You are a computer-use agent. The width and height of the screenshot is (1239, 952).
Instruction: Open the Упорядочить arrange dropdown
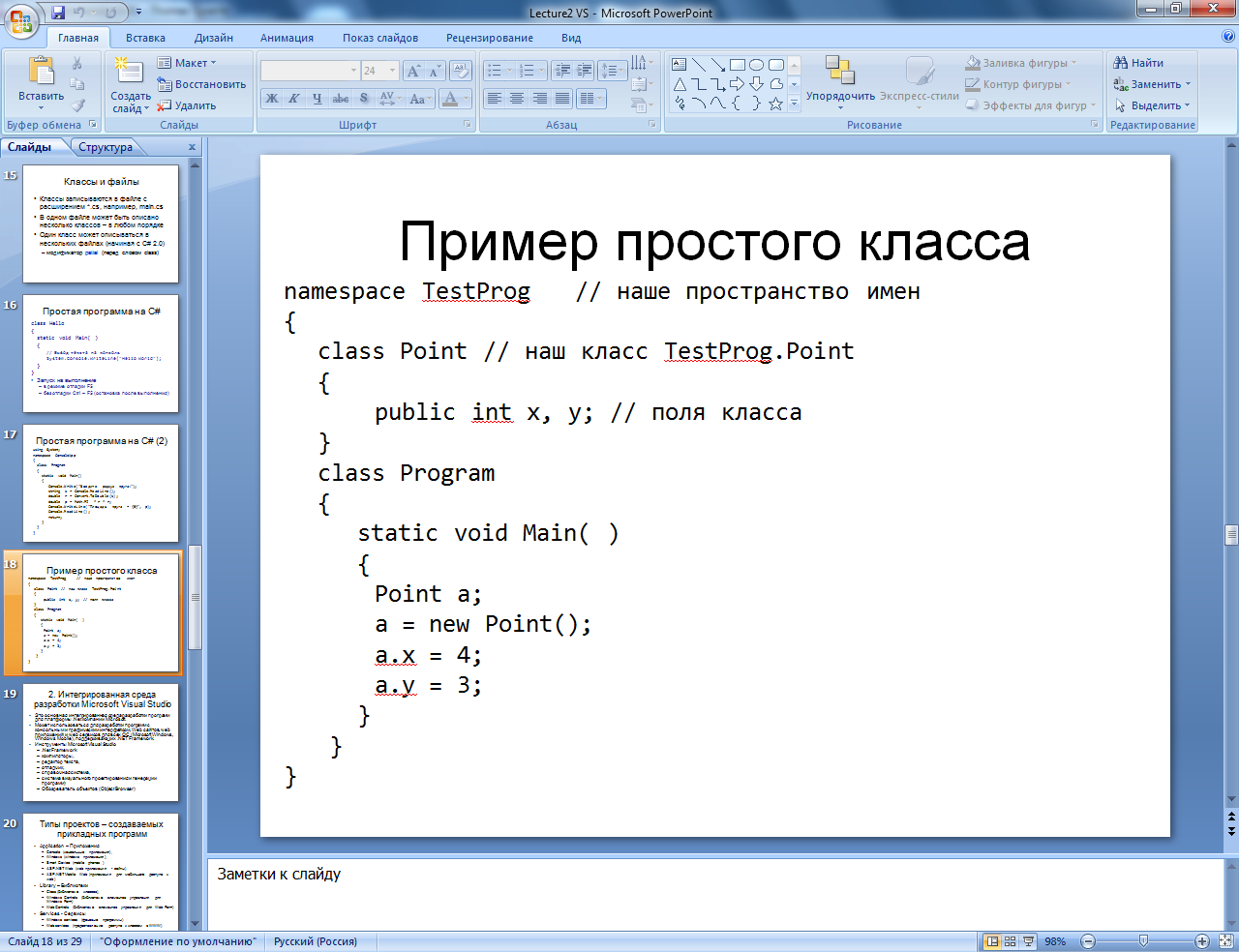[x=840, y=82]
